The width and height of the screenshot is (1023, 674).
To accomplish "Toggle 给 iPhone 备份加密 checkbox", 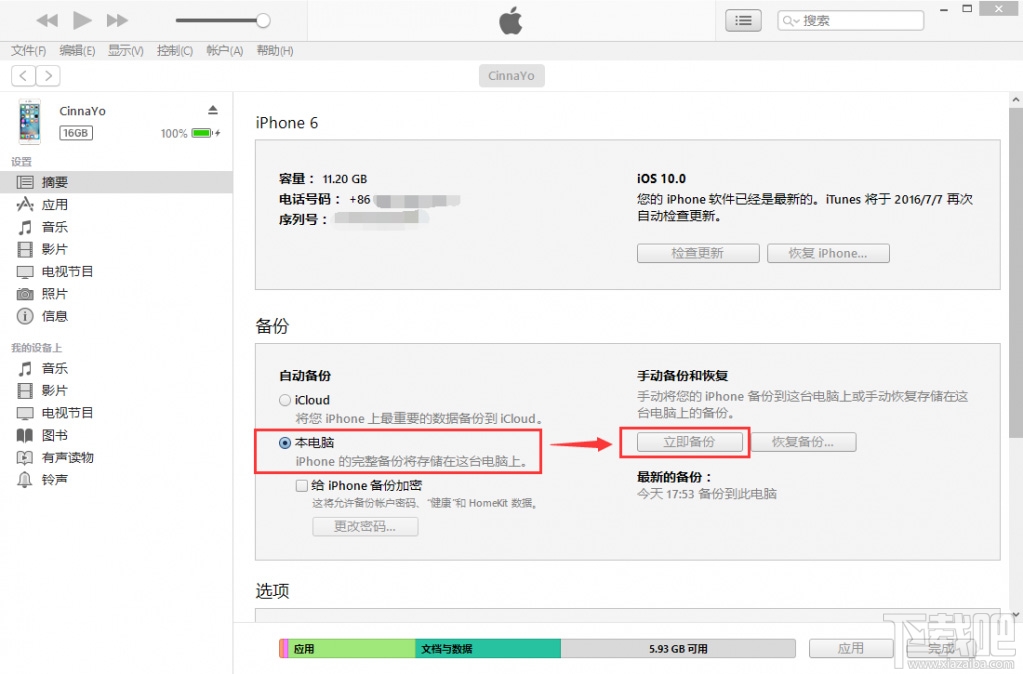I will click(301, 485).
